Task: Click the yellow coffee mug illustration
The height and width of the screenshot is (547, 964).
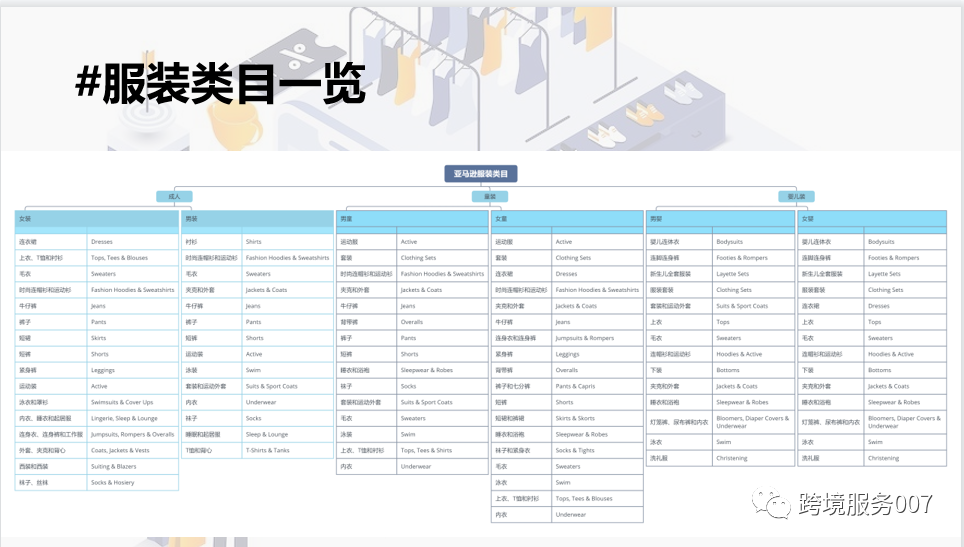Action: pos(232,122)
